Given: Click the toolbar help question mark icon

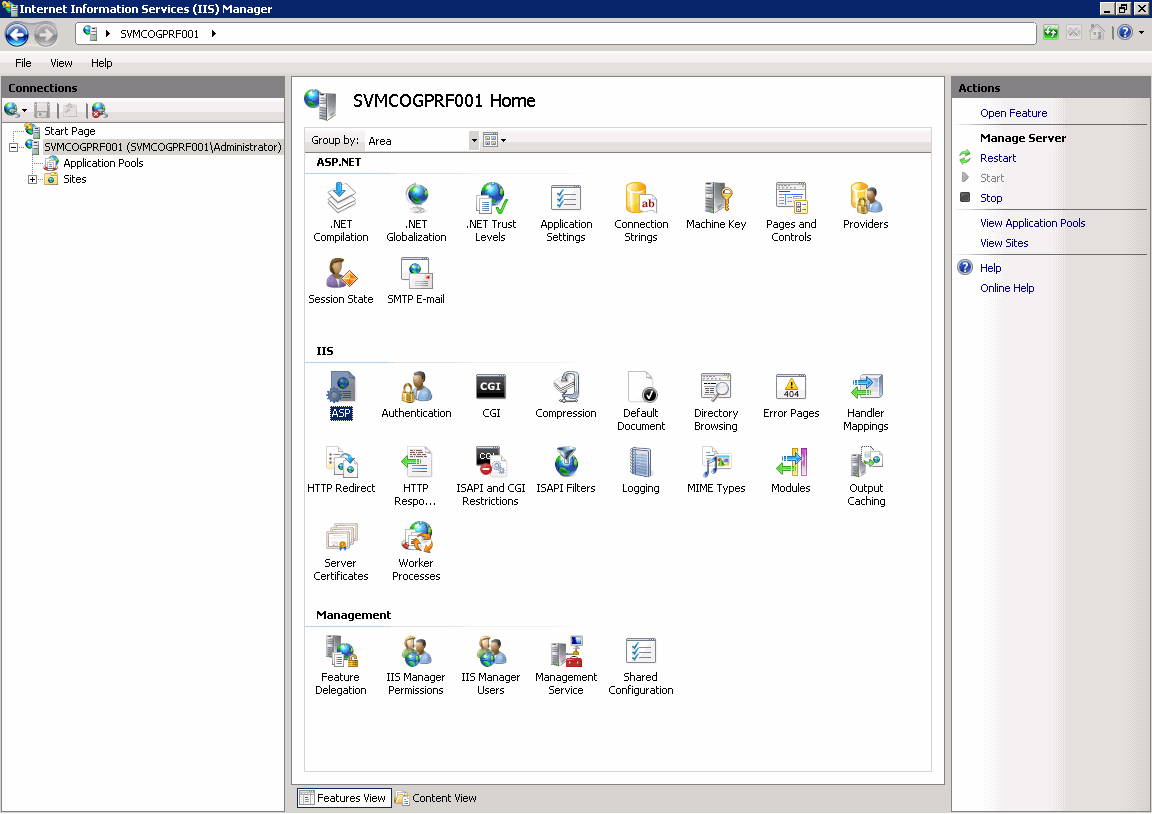Looking at the screenshot, I should coord(1124,32).
